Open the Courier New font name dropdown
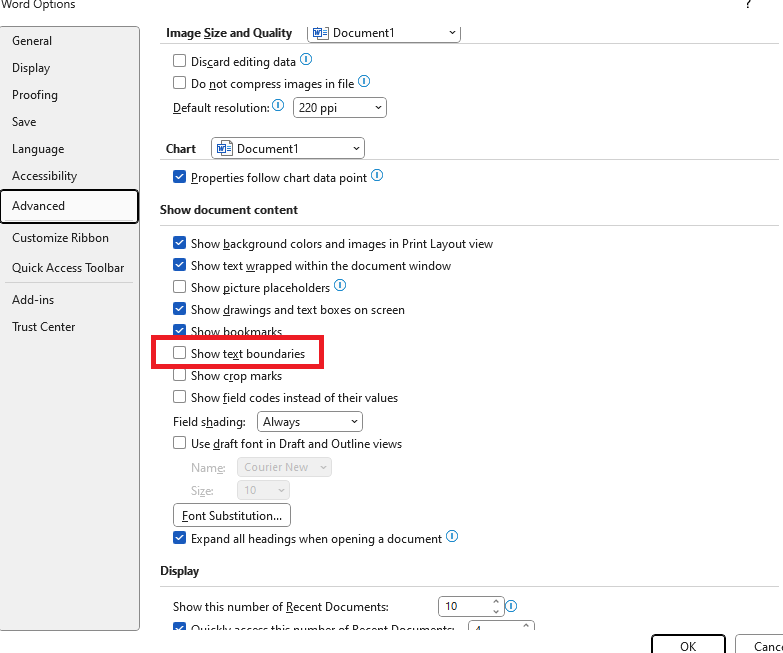The width and height of the screenshot is (783, 653). click(284, 467)
